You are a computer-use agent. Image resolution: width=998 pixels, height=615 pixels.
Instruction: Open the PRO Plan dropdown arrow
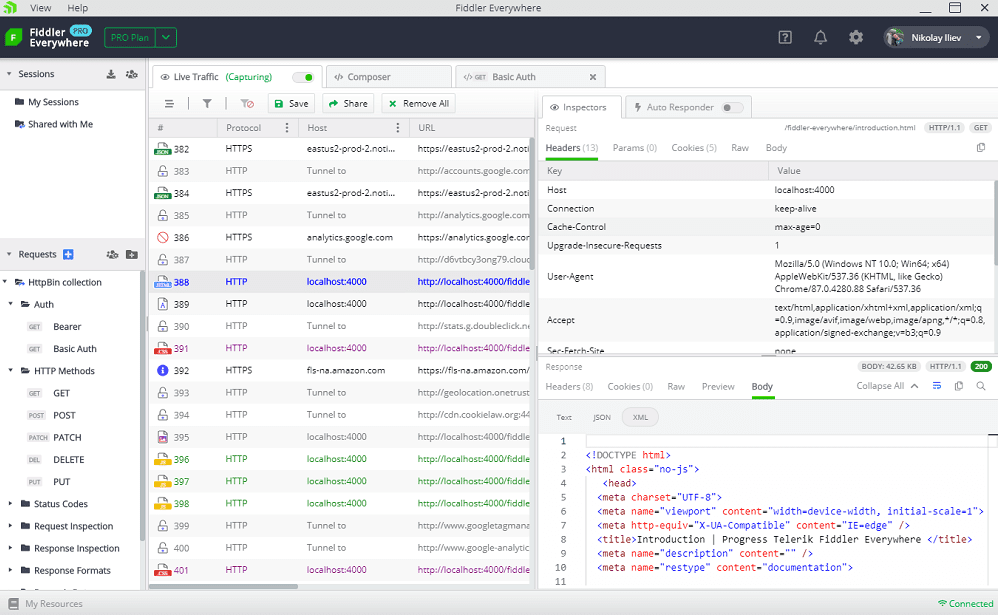(x=166, y=38)
